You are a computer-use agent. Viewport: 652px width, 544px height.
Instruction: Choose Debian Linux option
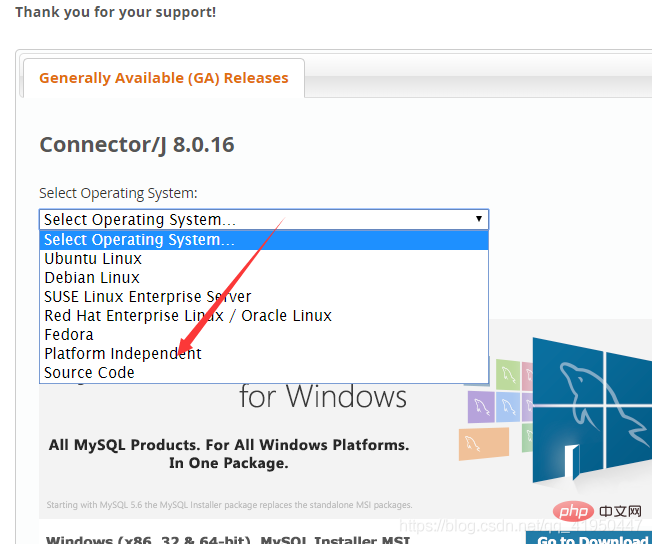click(264, 277)
